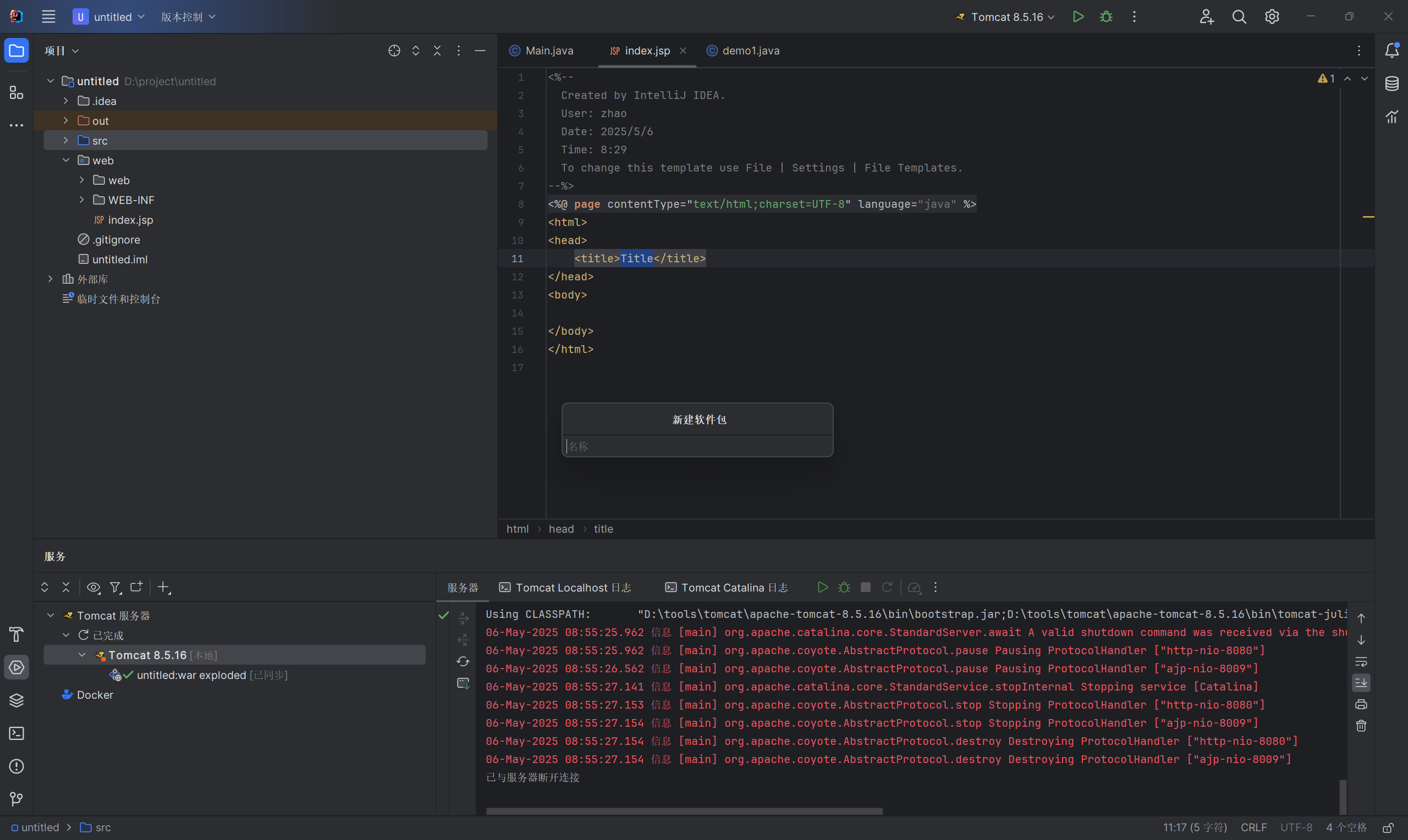
Task: Switch to demo1.java tab
Action: coord(743,51)
